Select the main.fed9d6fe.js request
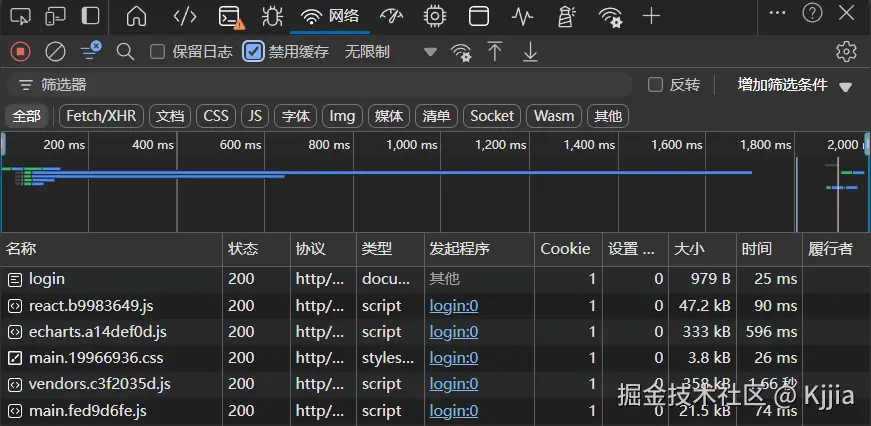Screen dimensions: 871x426 coord(436,411)
